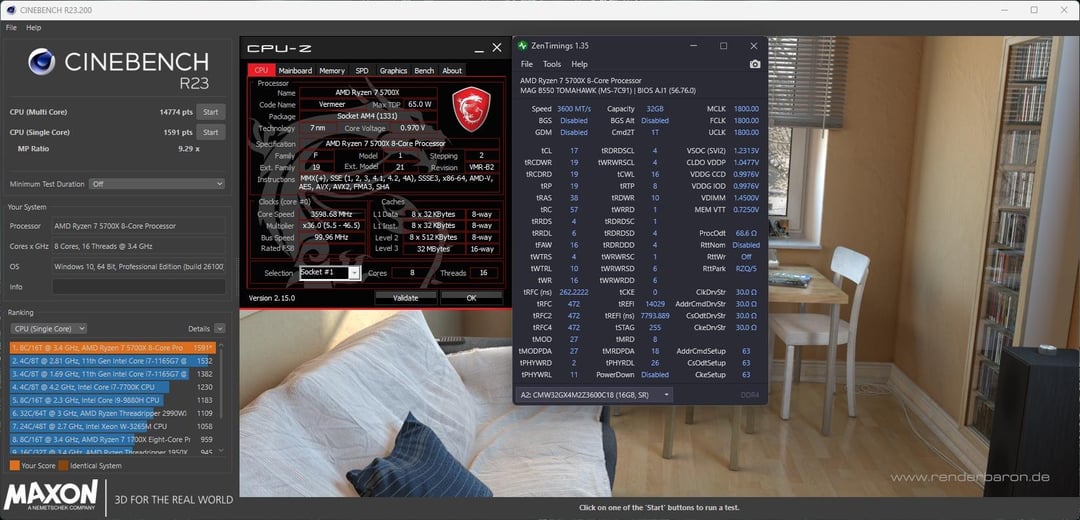The width and height of the screenshot is (1080, 520).
Task: Click the Identical System legend swatch
Action: coord(63,466)
